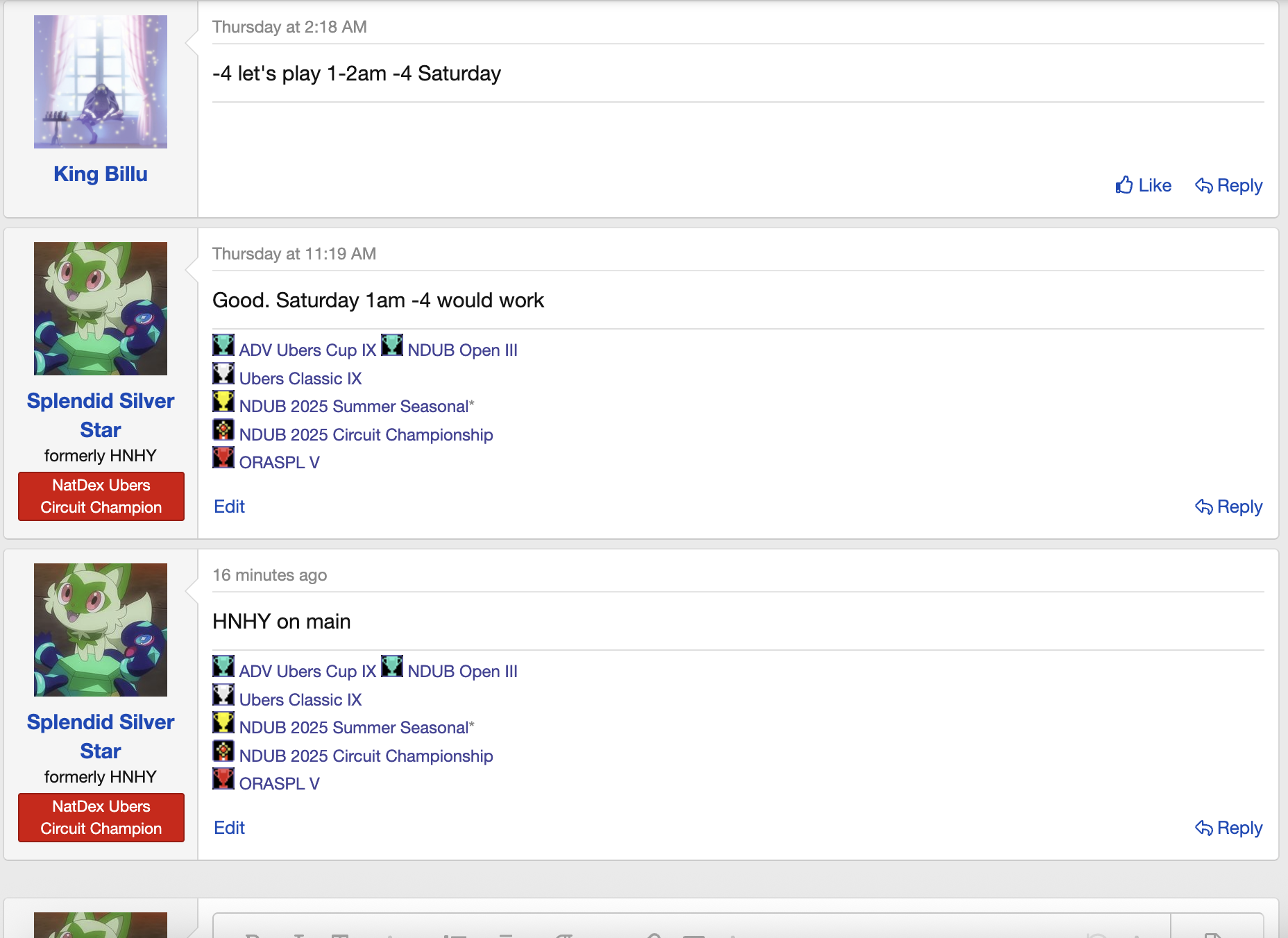Click NatDex Ubers Circuit Champion banner in last post
This screenshot has width=1288, height=938.
[x=101, y=817]
